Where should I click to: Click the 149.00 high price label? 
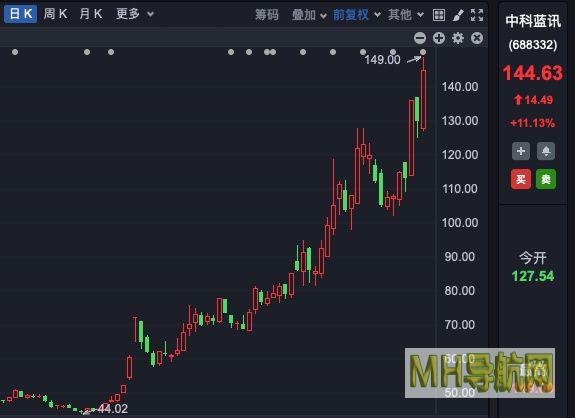pos(382,59)
